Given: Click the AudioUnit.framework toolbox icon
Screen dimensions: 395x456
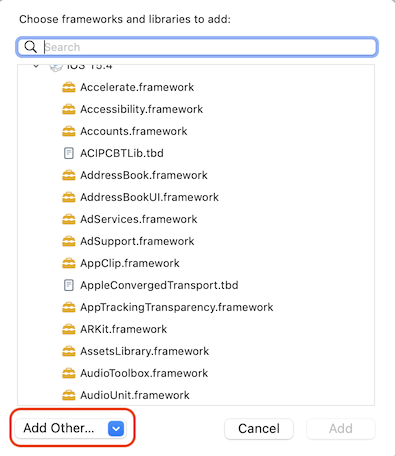Looking at the screenshot, I should tap(69, 395).
